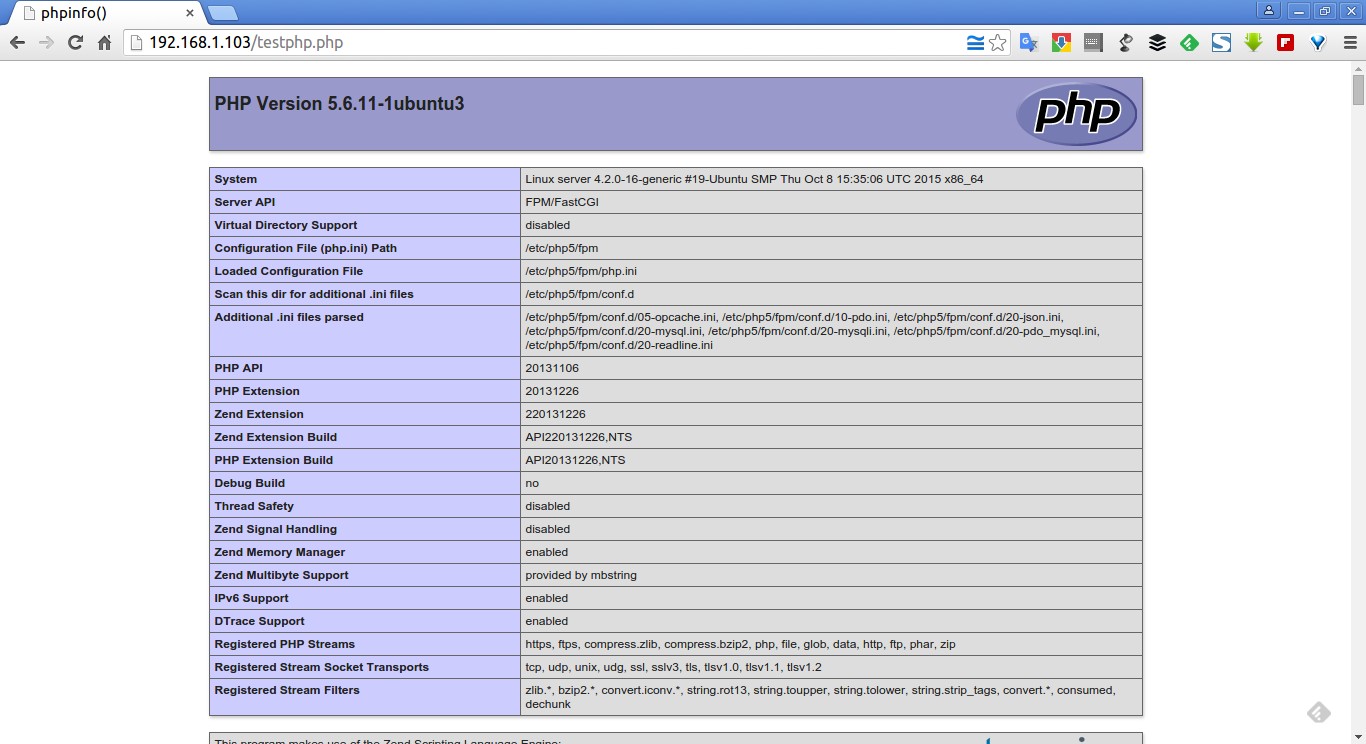
Task: Click the 'Thread Safety' row label
Action: (x=254, y=506)
